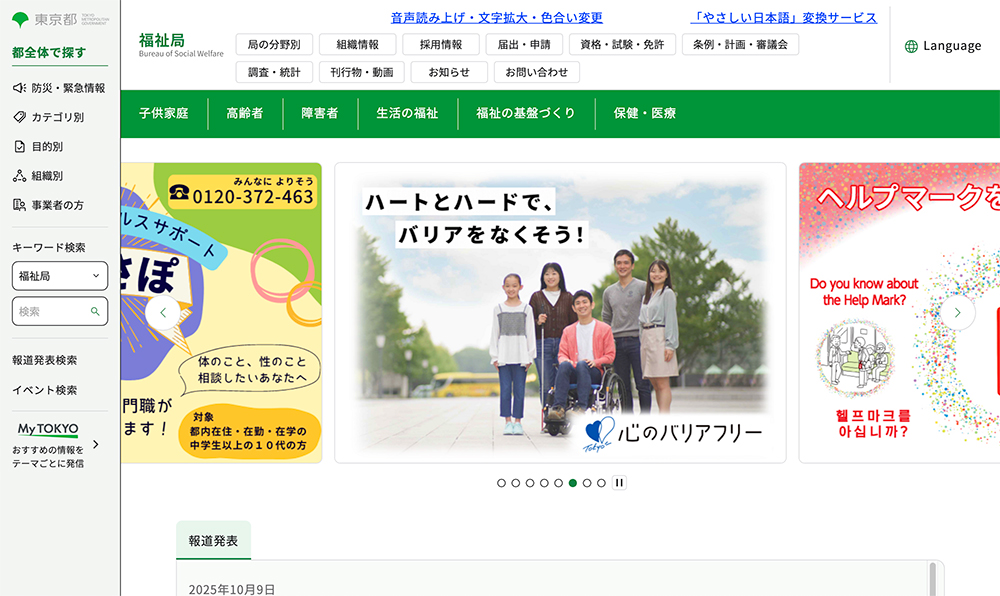
Task: Click the 防災・緊急情報 megaphone icon
Action: [19, 88]
